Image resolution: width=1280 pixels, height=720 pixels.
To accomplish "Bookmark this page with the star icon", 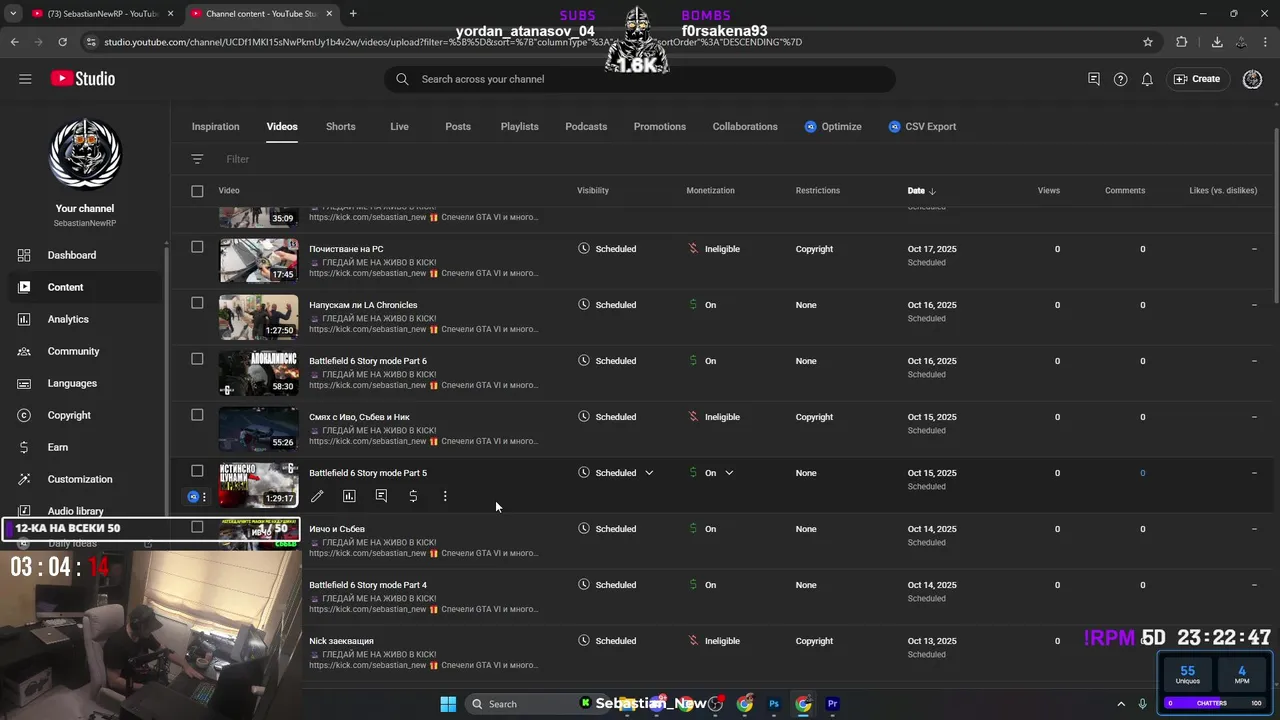I will (1148, 42).
